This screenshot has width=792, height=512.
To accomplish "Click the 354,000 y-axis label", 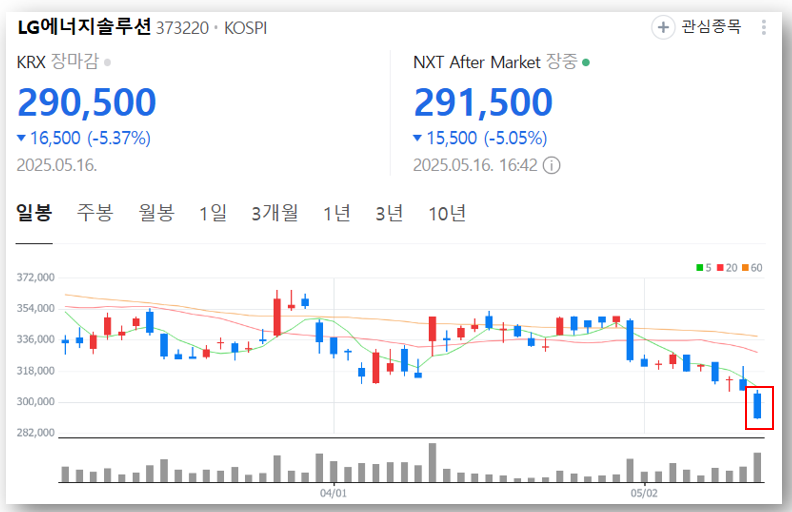I will [36, 308].
